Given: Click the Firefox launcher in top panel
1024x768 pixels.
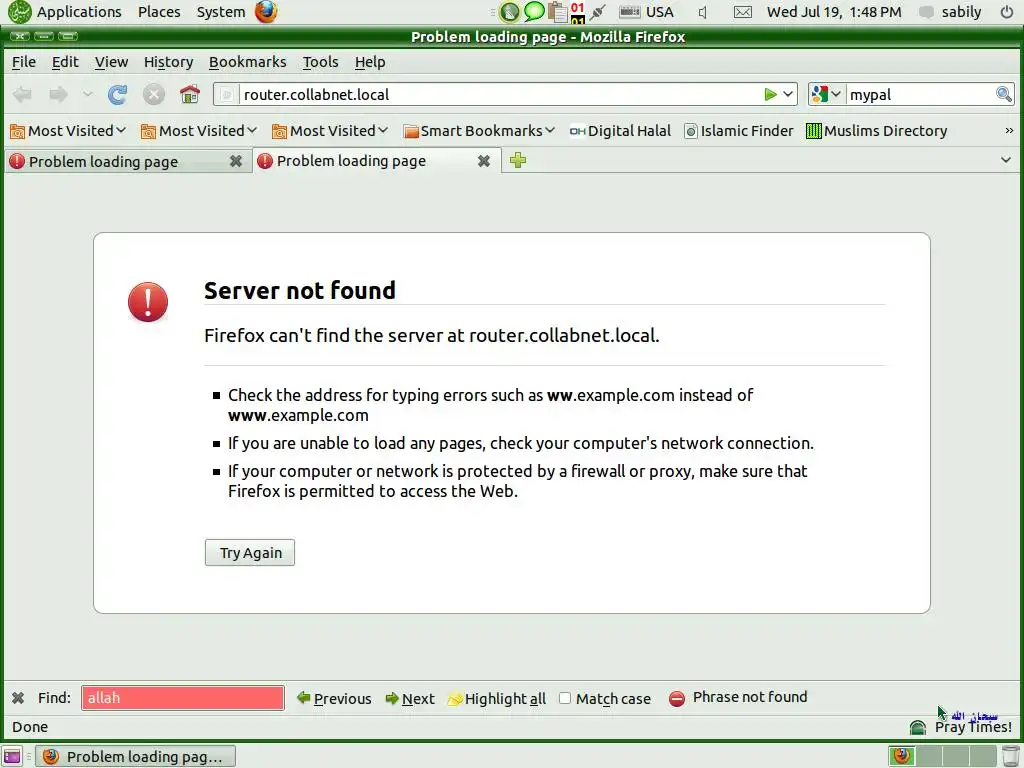Looking at the screenshot, I should click(266, 12).
